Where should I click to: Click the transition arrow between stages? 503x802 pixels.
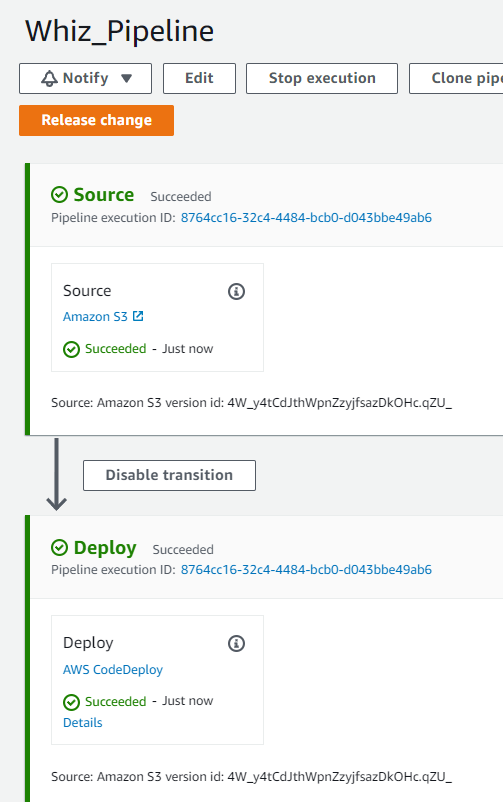tap(56, 474)
